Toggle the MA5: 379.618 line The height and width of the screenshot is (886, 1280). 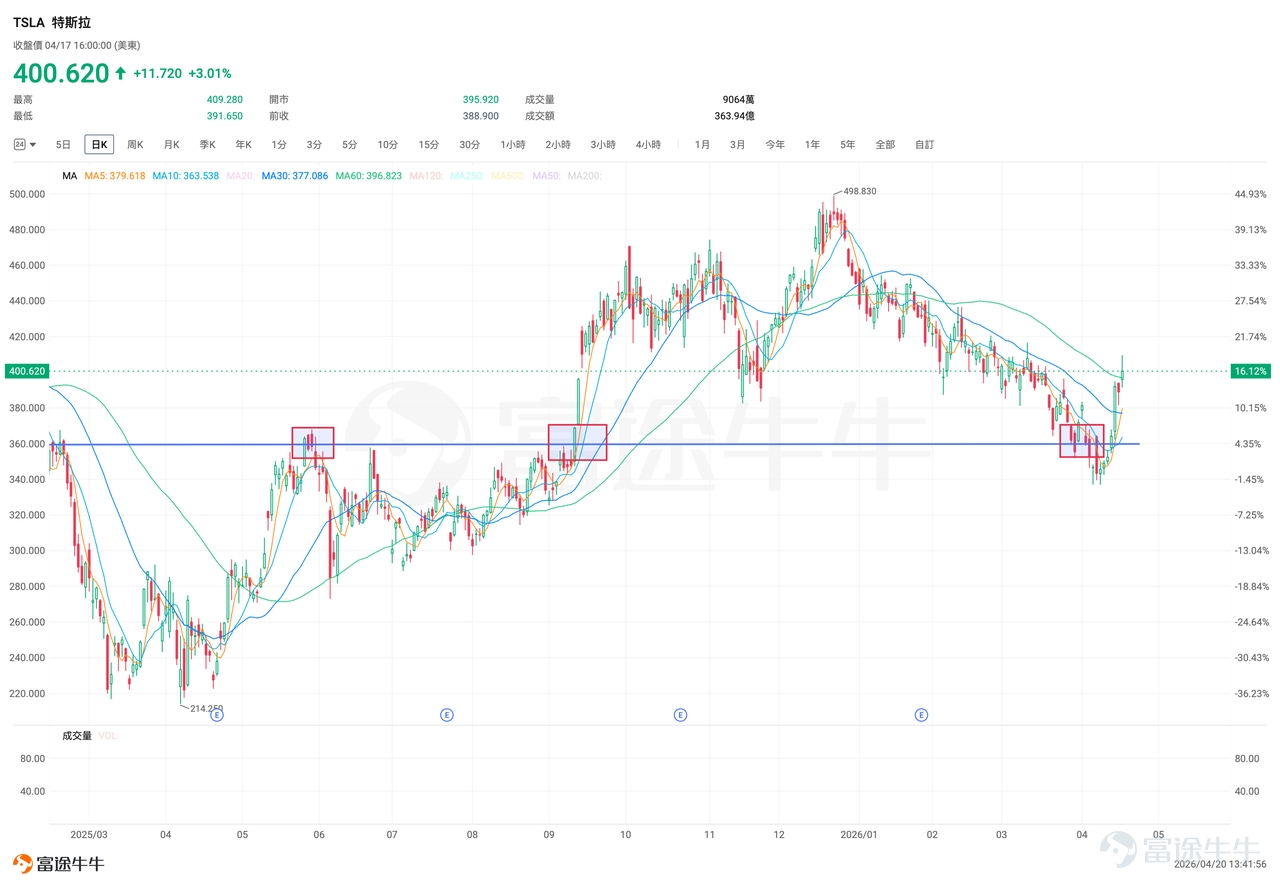pos(115,176)
